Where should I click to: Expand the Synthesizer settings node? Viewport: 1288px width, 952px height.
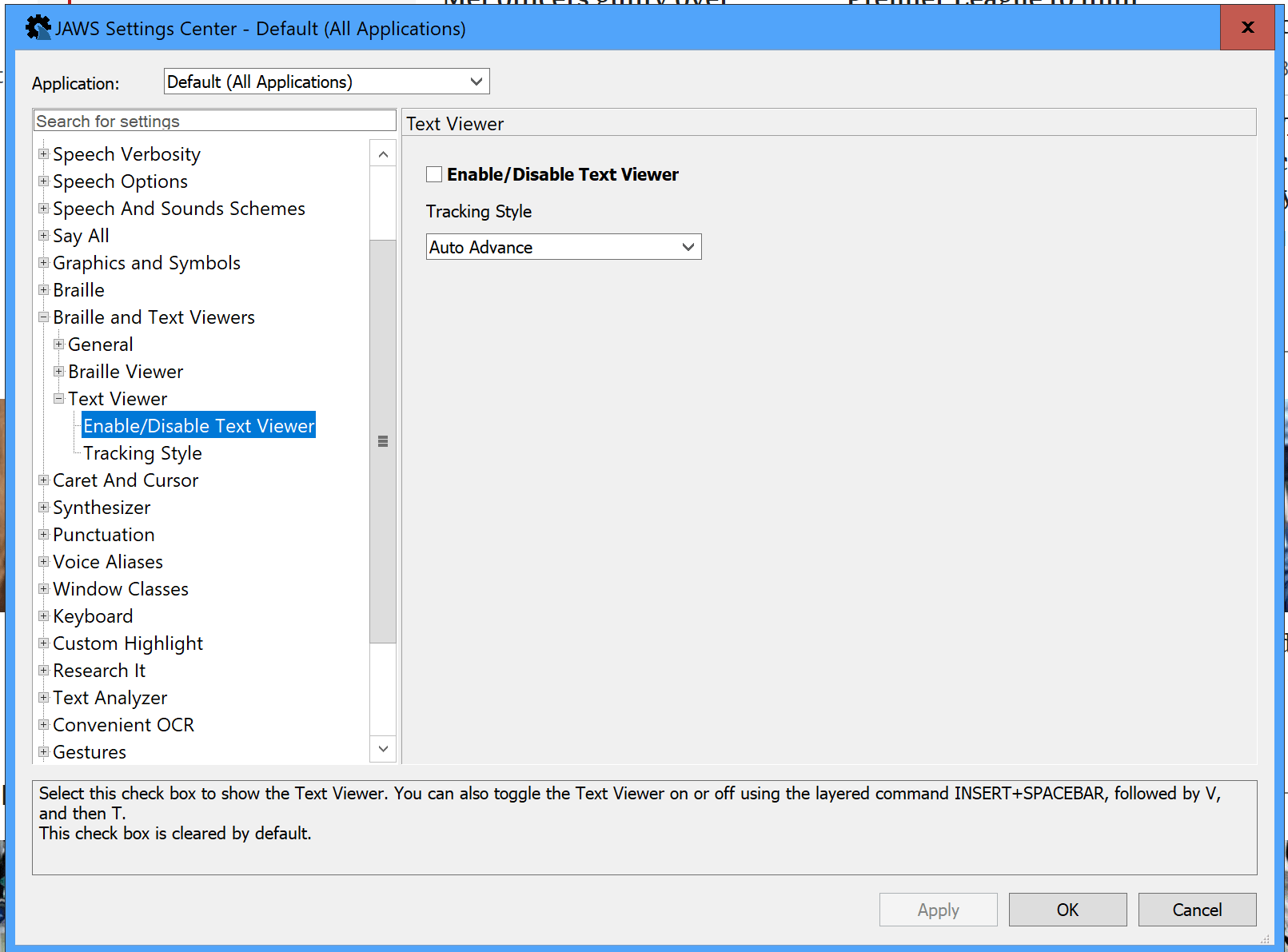coord(44,507)
